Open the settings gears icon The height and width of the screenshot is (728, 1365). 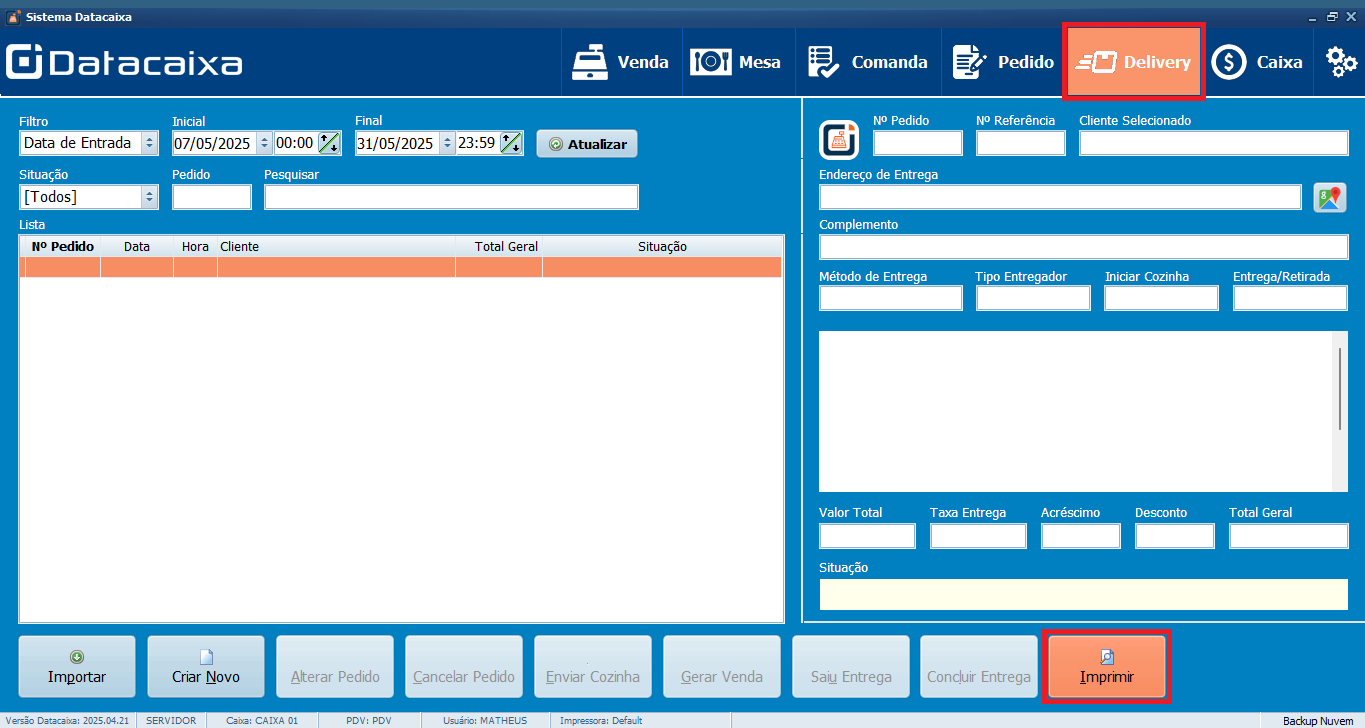(x=1341, y=62)
